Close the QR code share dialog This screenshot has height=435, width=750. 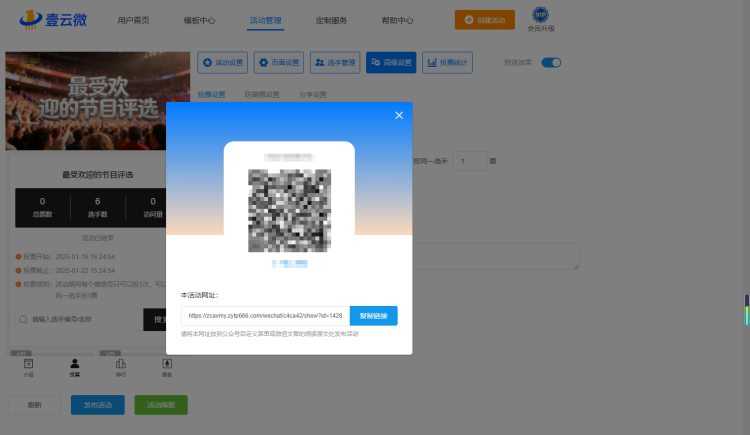pyautogui.click(x=399, y=115)
